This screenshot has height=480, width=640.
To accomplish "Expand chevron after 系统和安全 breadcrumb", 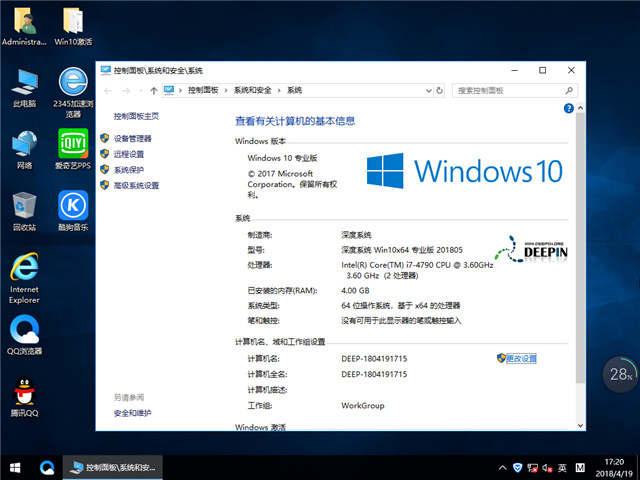I will [x=279, y=91].
